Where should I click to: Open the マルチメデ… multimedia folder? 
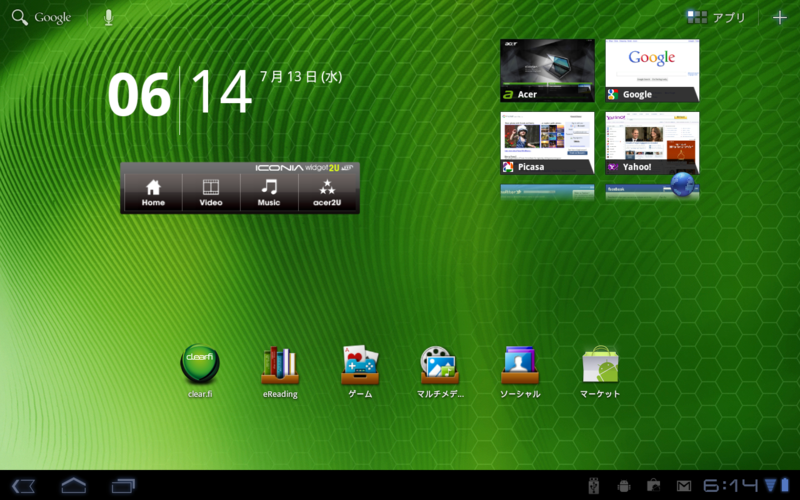click(440, 371)
